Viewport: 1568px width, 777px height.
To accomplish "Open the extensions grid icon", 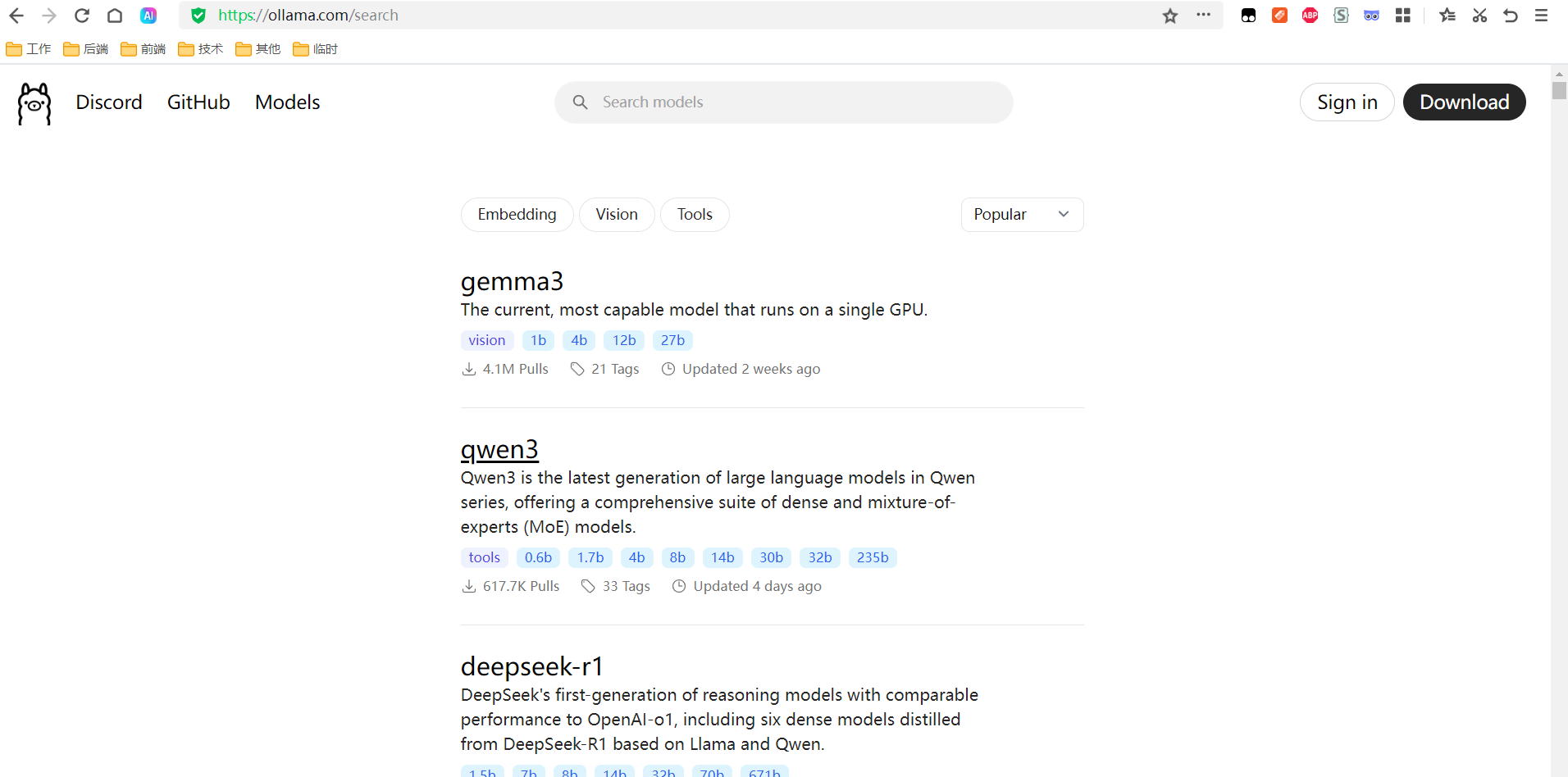I will pyautogui.click(x=1403, y=16).
